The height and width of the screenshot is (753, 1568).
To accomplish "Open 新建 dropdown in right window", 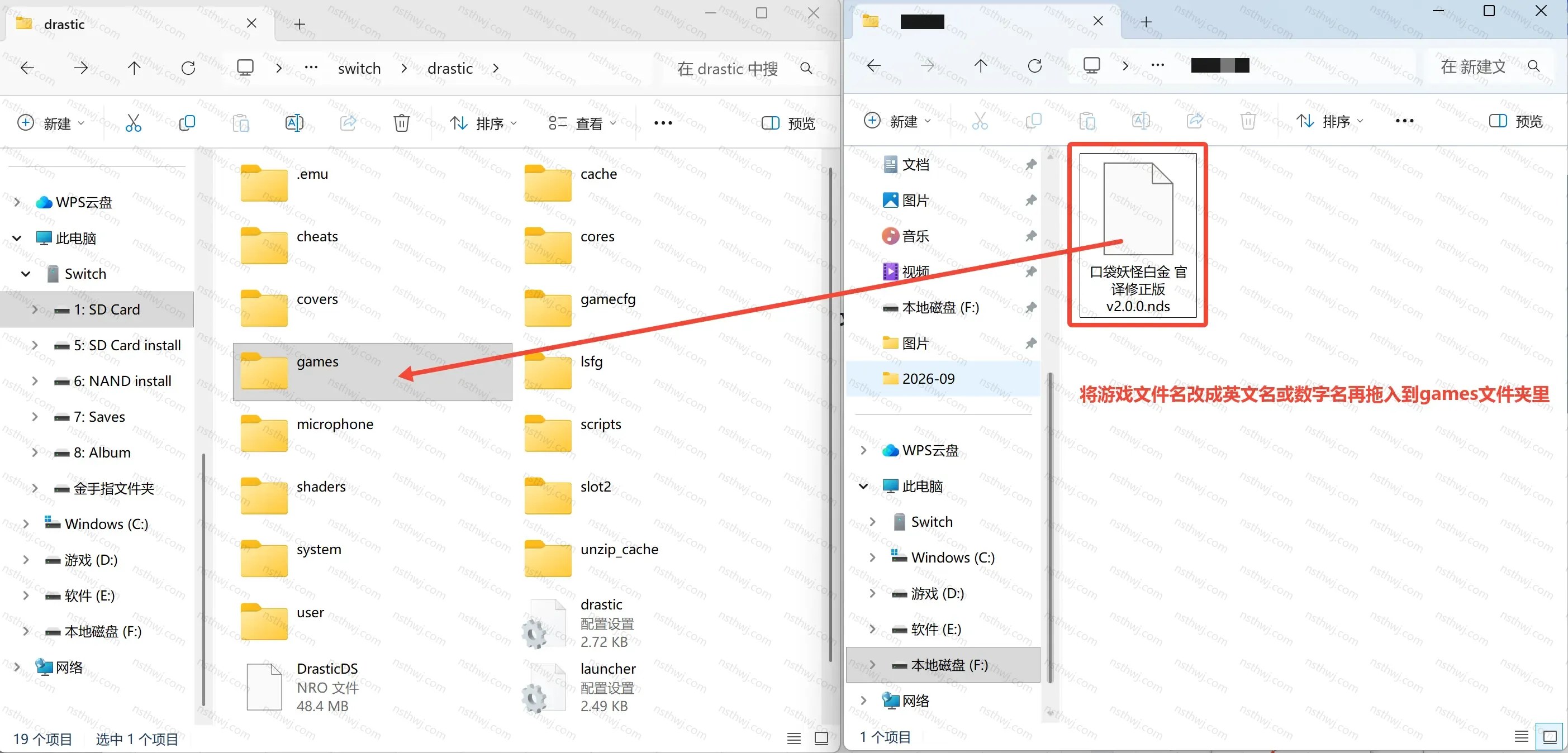I will (897, 121).
